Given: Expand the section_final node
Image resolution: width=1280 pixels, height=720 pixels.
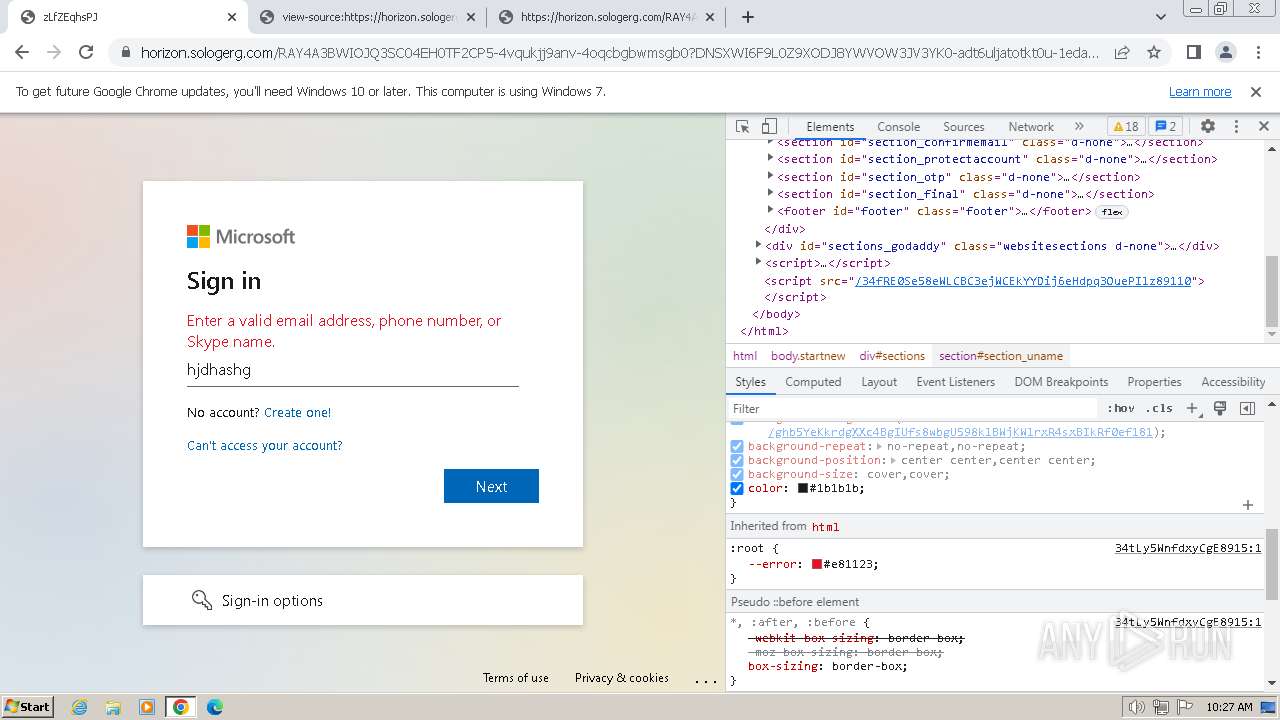Looking at the screenshot, I should coord(770,193).
